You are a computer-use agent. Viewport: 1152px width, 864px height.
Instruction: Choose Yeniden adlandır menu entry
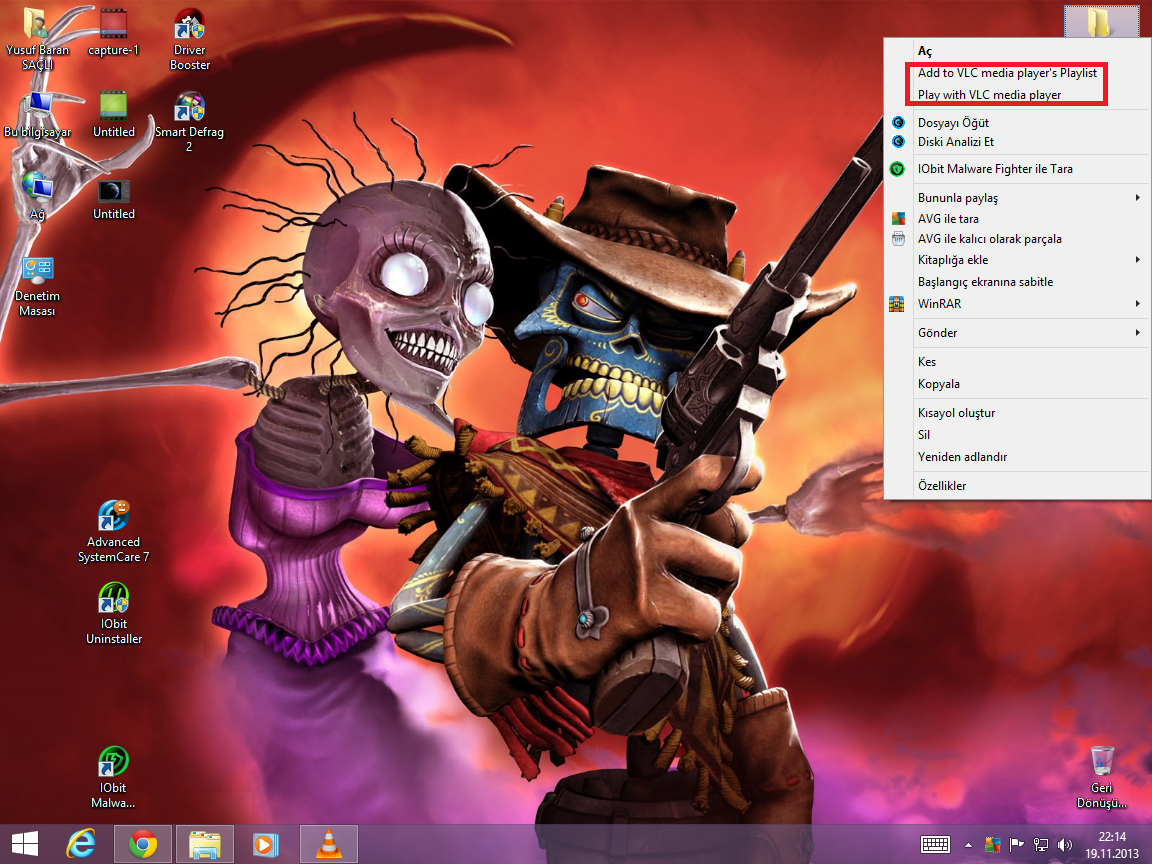click(1017, 457)
